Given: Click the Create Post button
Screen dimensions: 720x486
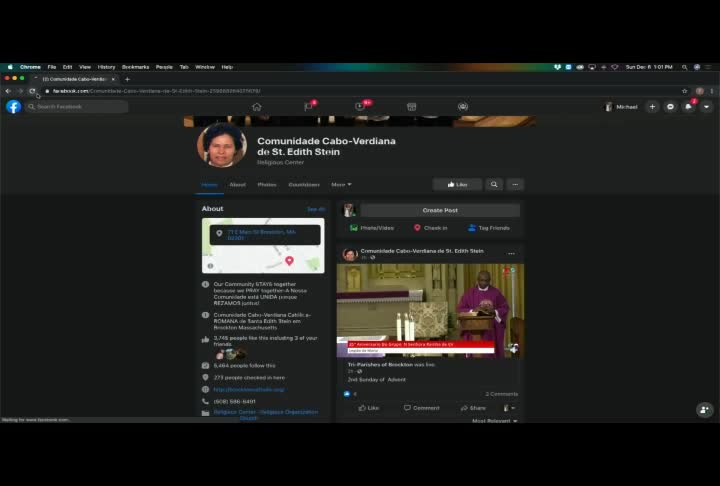Looking at the screenshot, I should 440,210.
